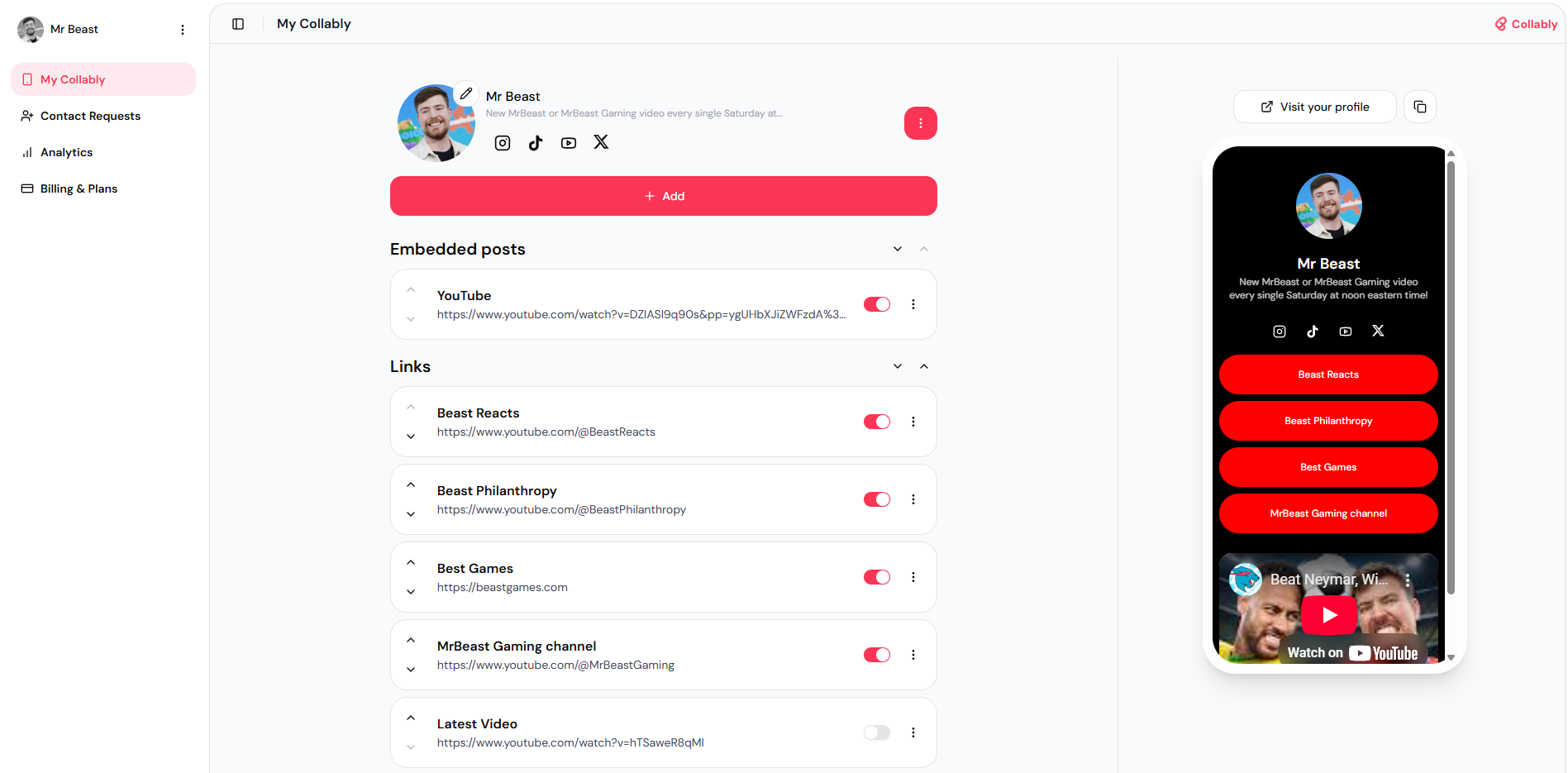Move Beast Philanthropy link up

coord(411,485)
